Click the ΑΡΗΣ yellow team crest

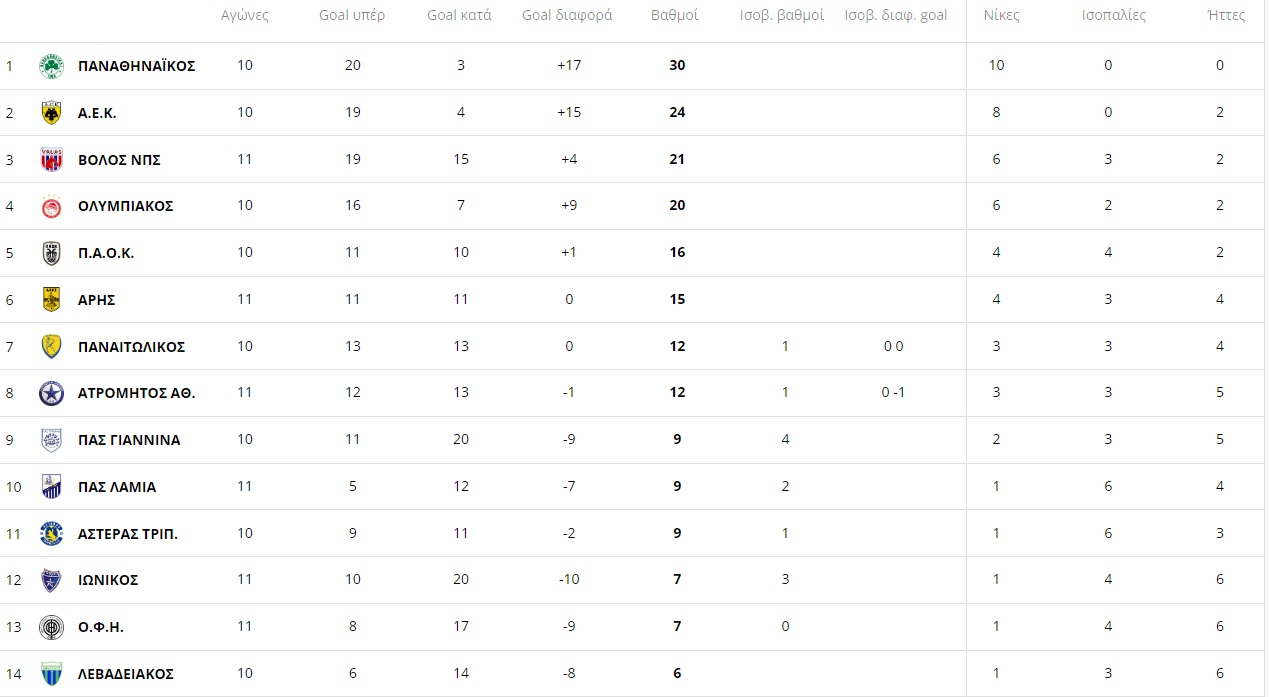coord(51,300)
